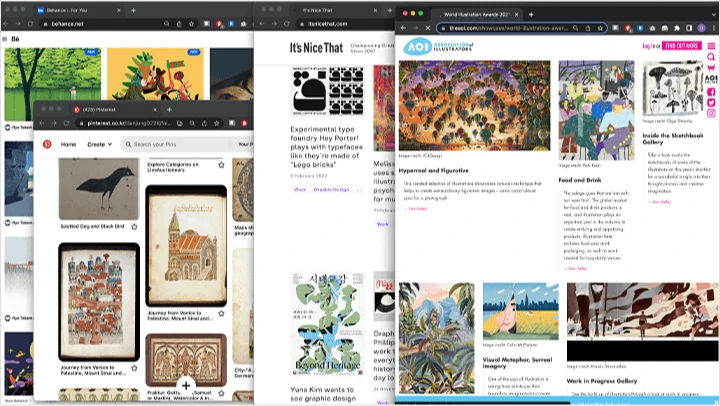Click the AOI Log in link

tap(648, 46)
